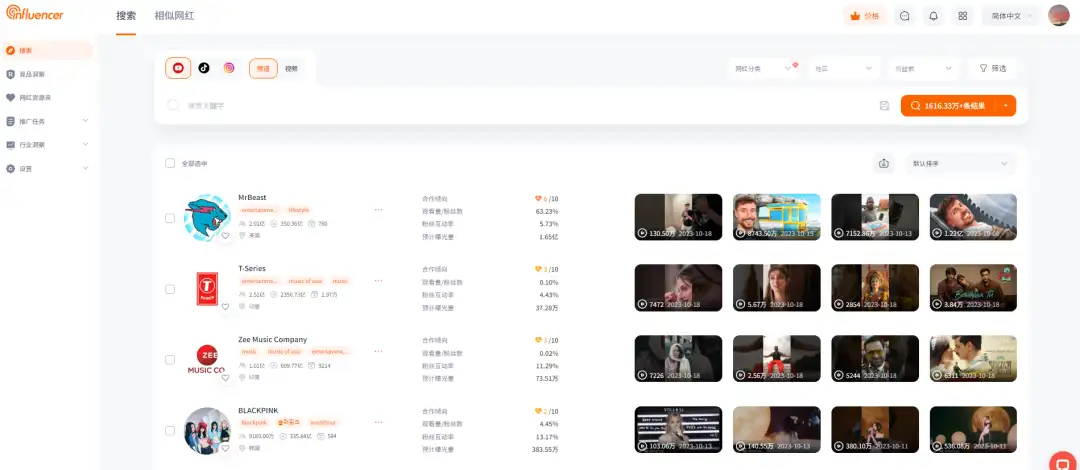1080x470 pixels.
Task: Play T-Series video with 5.67万 views
Action: click(776, 288)
